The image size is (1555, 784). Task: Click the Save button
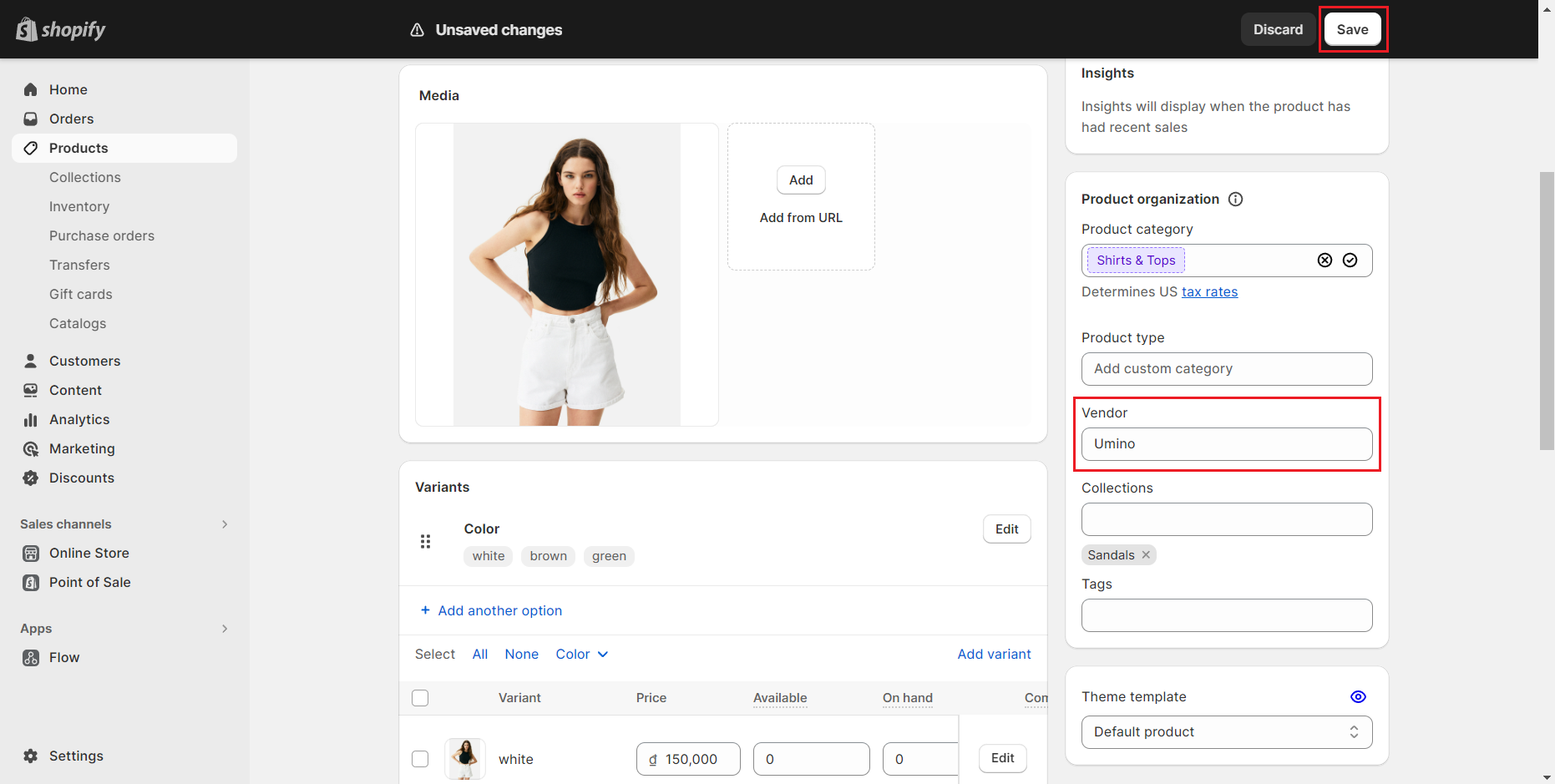pyautogui.click(x=1352, y=29)
